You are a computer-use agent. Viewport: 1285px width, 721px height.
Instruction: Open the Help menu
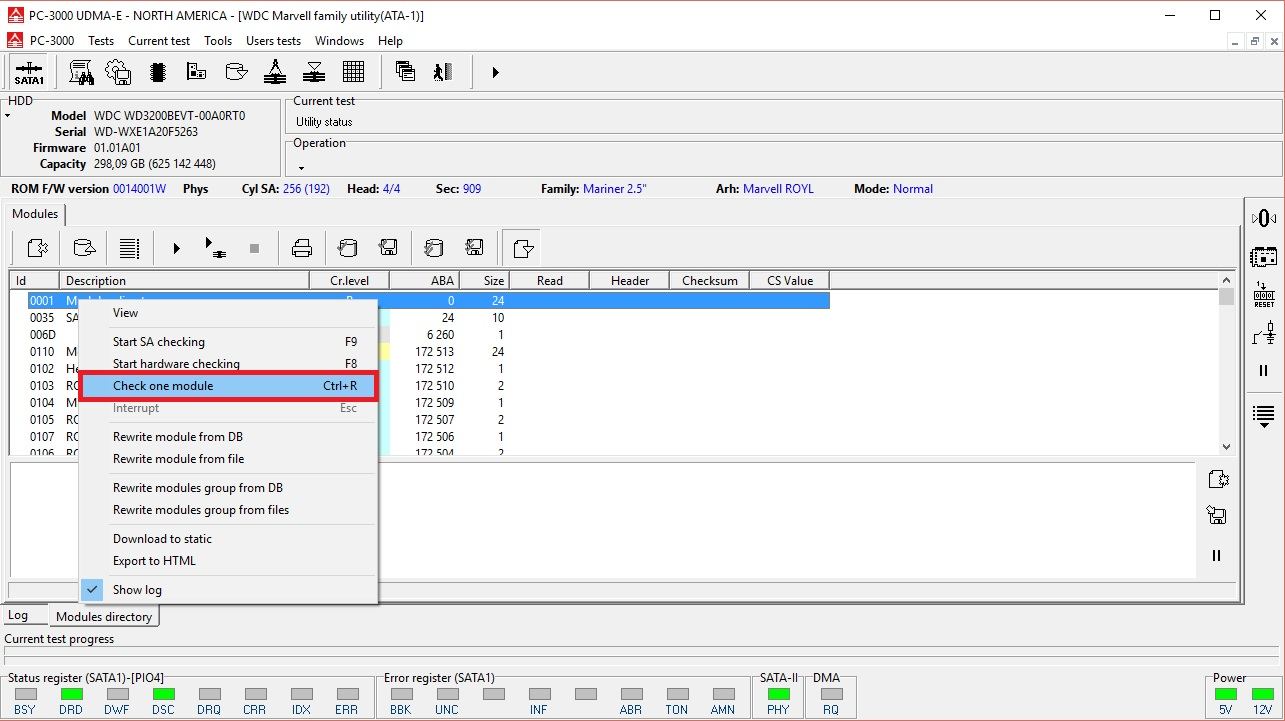coord(390,41)
